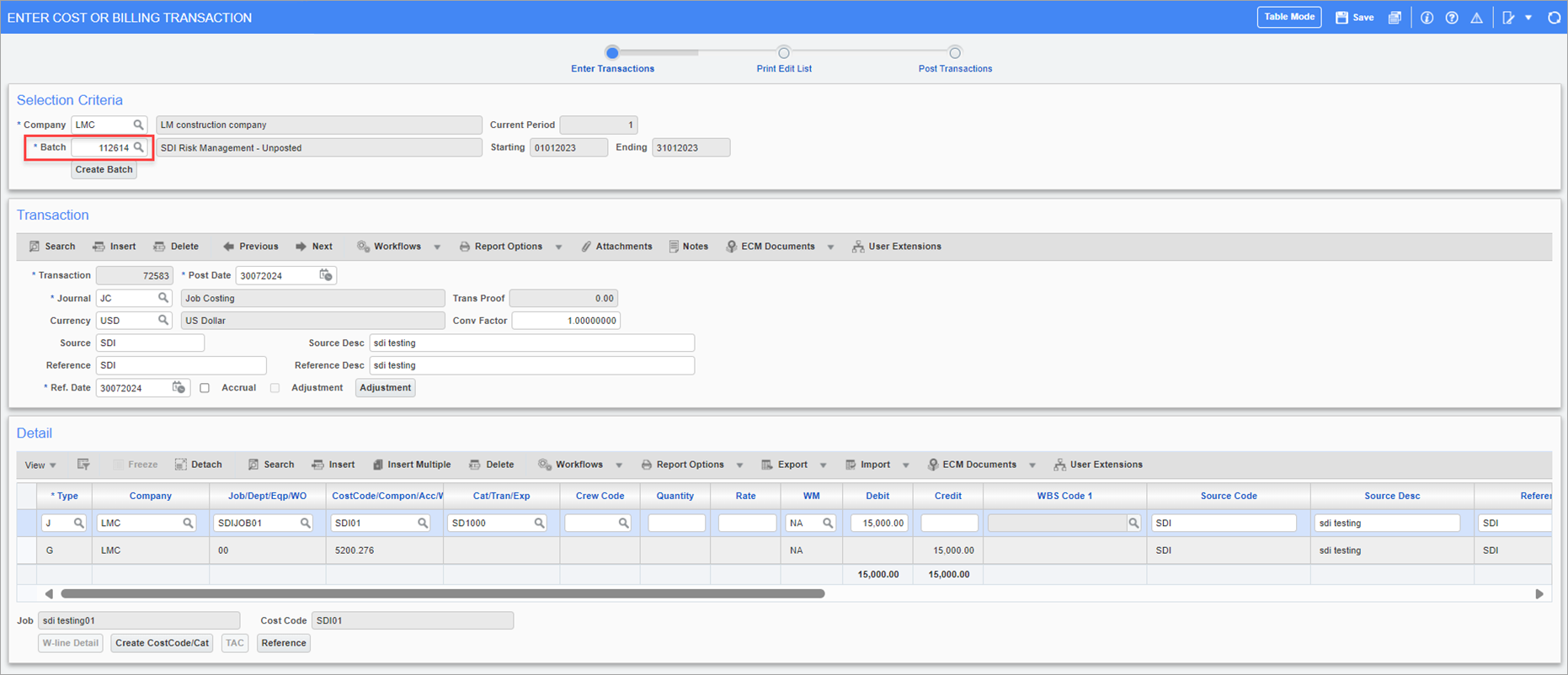Click Insert Multiple in Detail toolbar
1568x675 pixels.
tap(412, 465)
